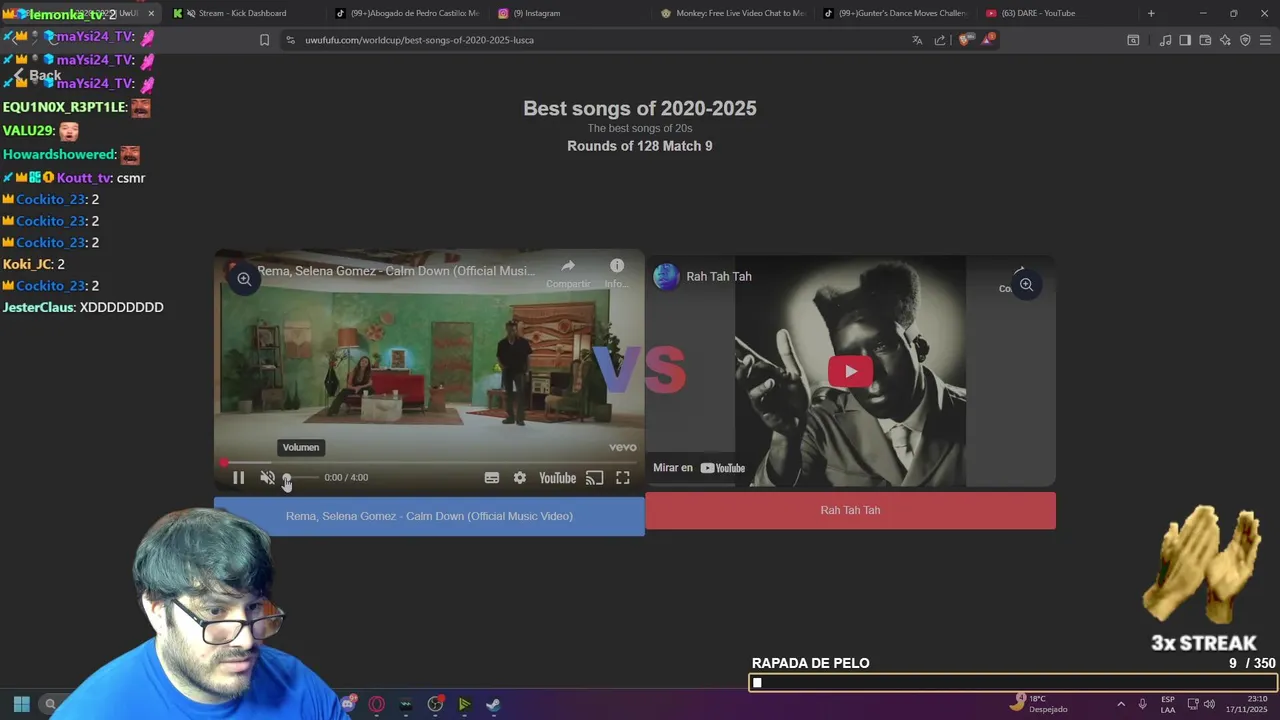Open the music note media control icon
Image resolution: width=1280 pixels, height=720 pixels.
point(1165,40)
